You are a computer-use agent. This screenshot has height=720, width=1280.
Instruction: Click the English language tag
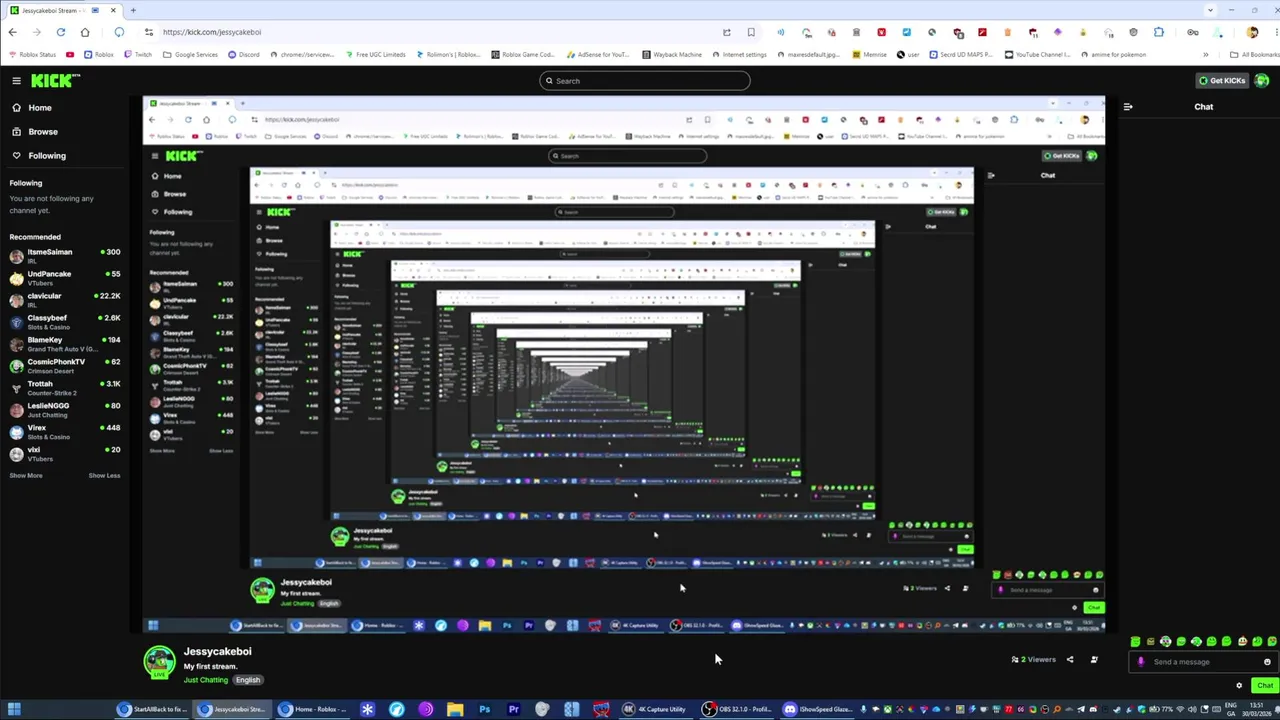(248, 680)
